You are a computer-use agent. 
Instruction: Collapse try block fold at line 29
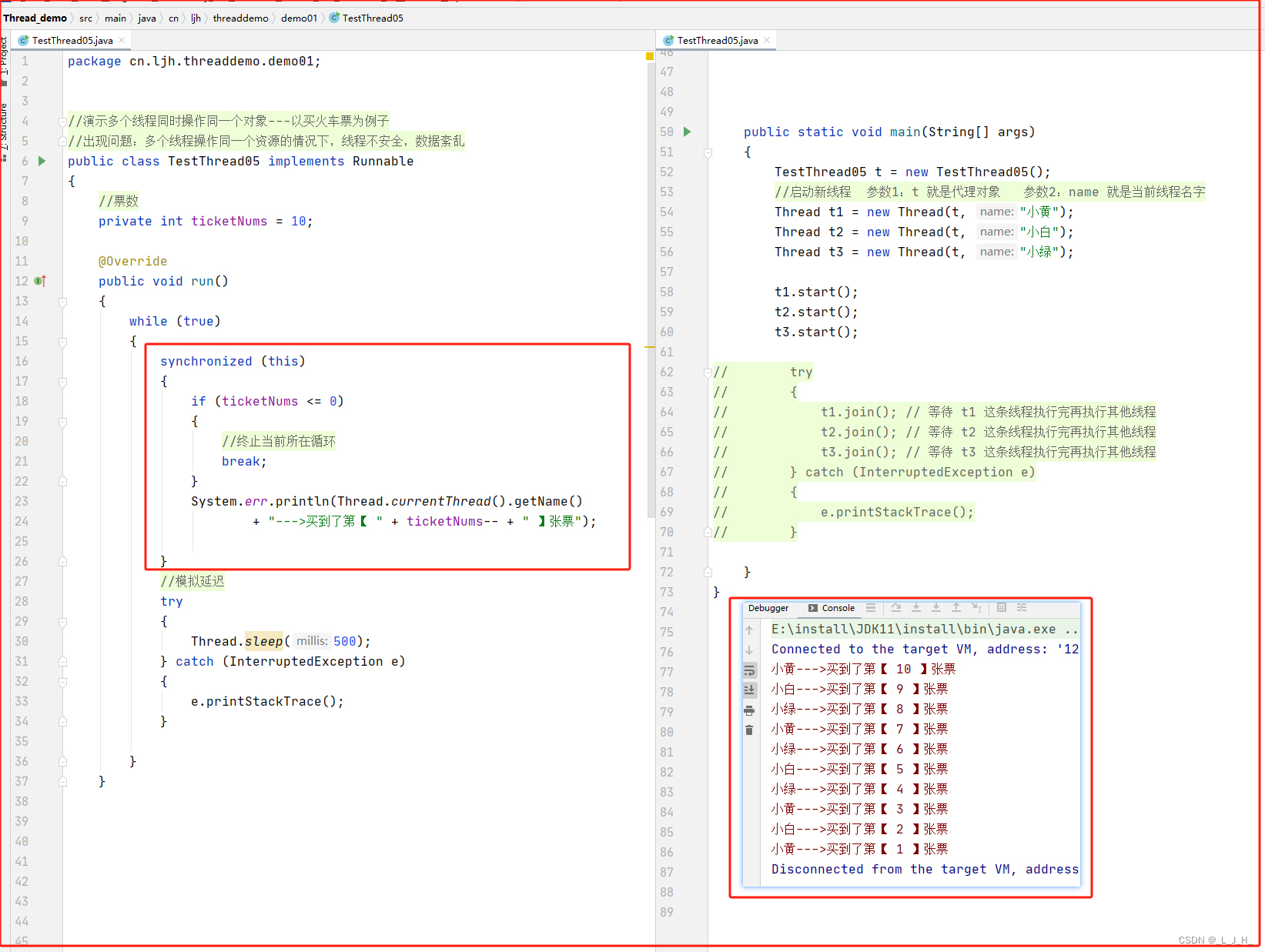pos(62,622)
